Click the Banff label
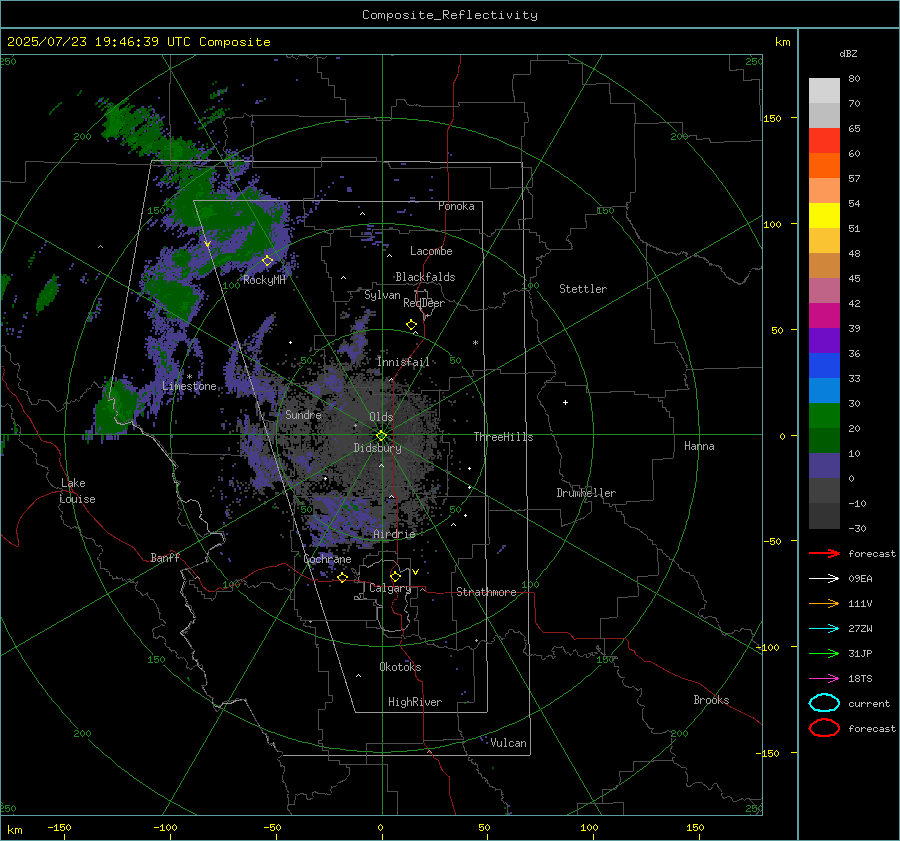The image size is (900, 841). coord(165,558)
